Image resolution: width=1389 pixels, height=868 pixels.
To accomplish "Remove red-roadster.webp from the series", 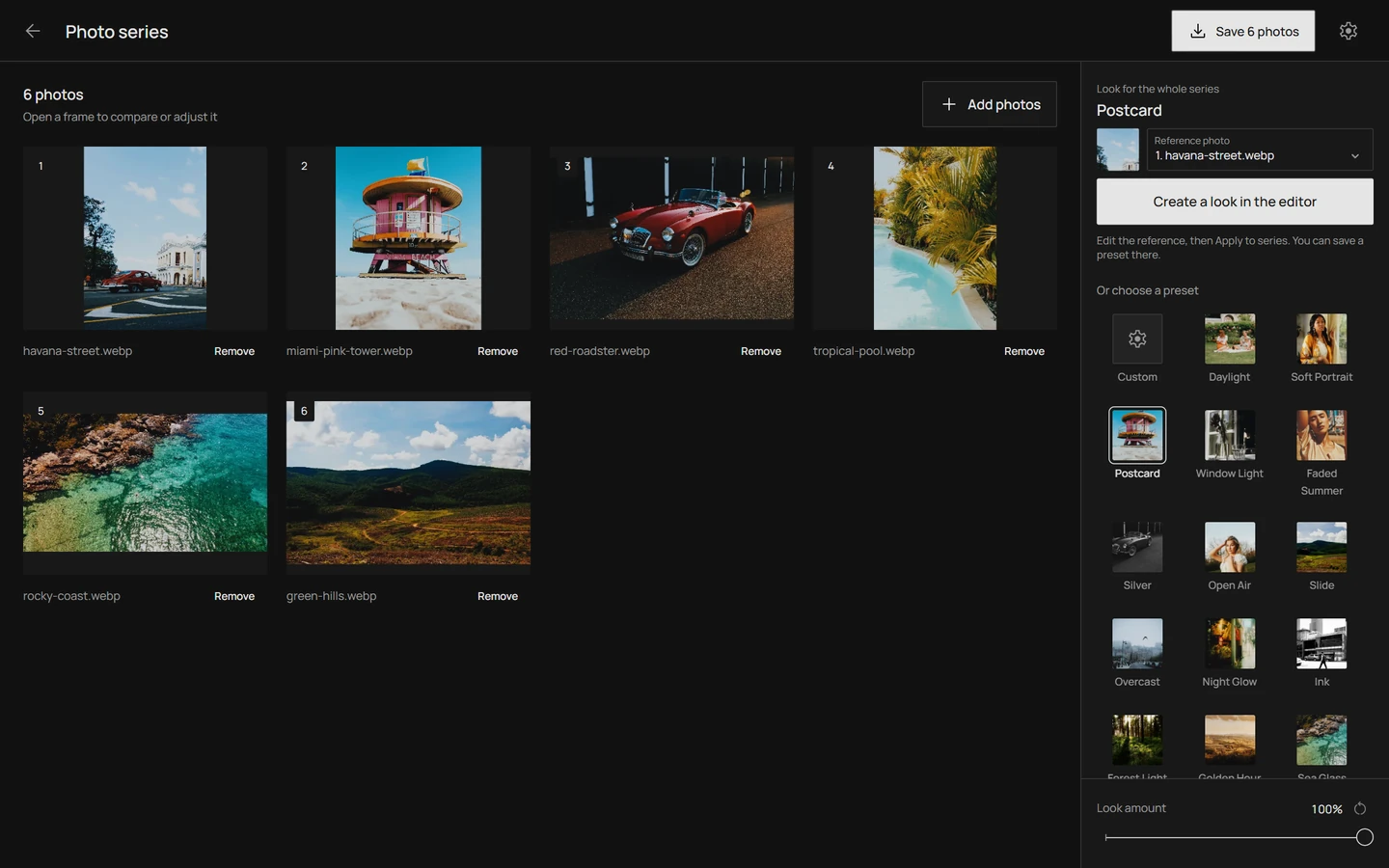I will point(761,351).
